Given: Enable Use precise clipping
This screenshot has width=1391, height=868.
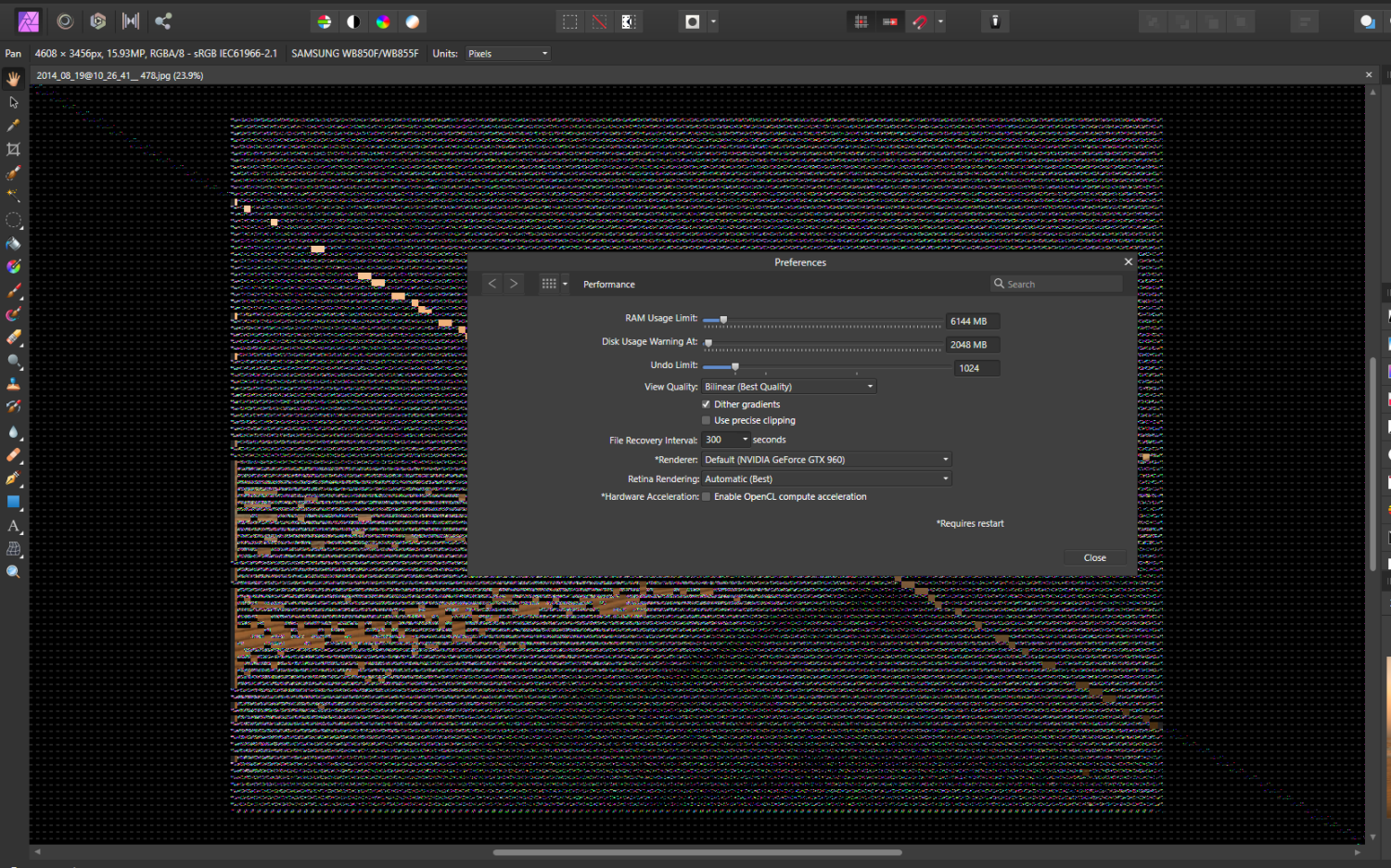Looking at the screenshot, I should click(706, 420).
